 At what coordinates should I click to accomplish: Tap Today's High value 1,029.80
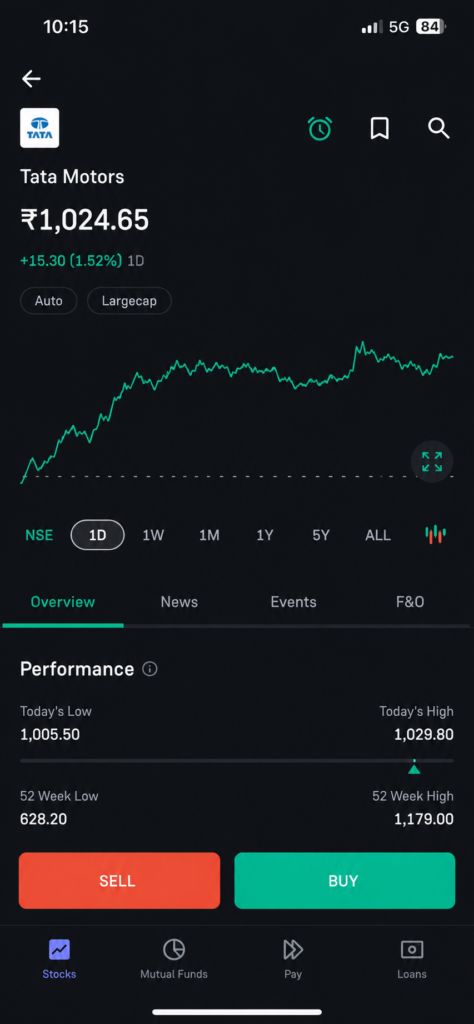424,735
